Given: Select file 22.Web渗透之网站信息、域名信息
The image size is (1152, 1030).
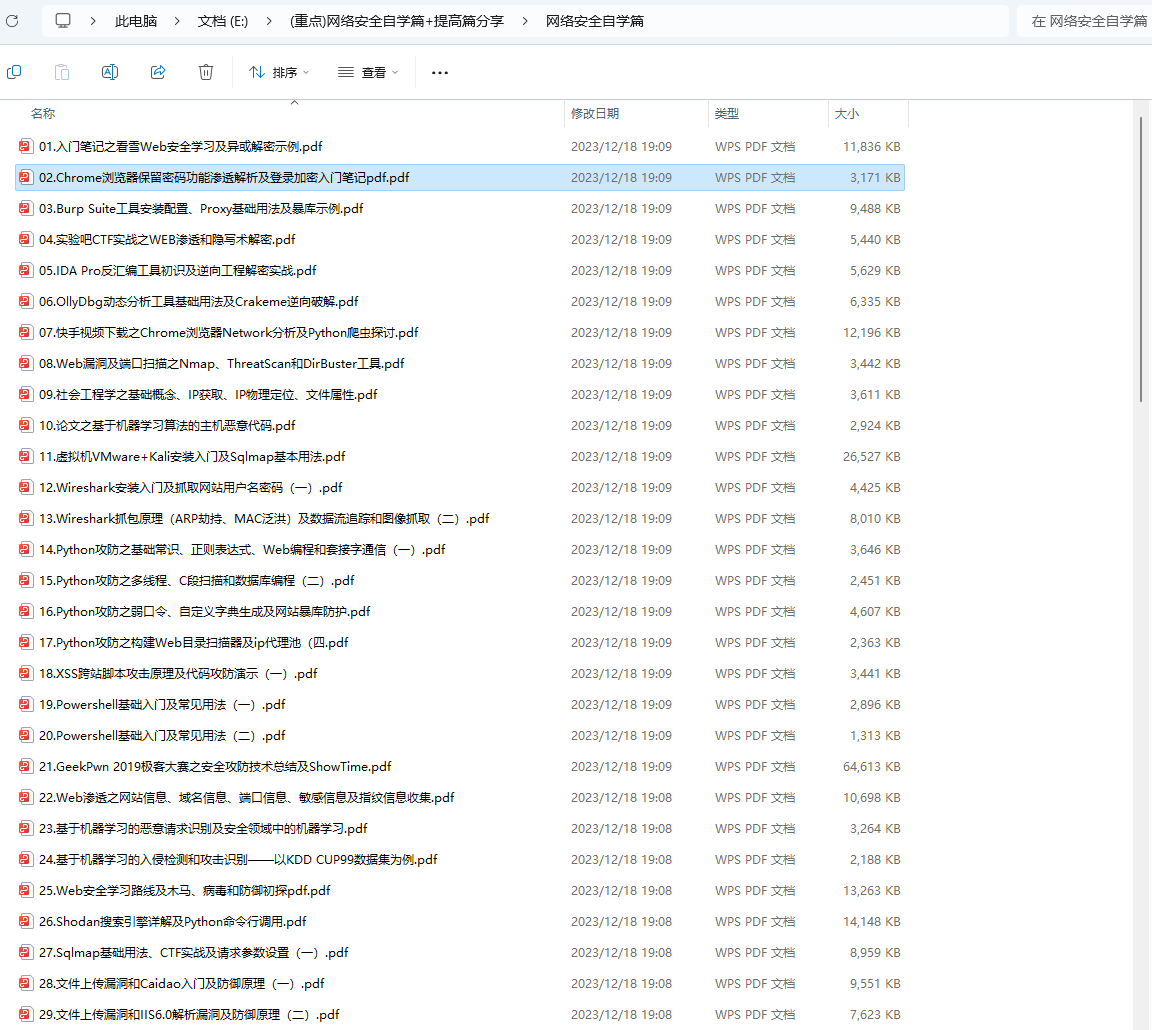Looking at the screenshot, I should click(x=460, y=798).
